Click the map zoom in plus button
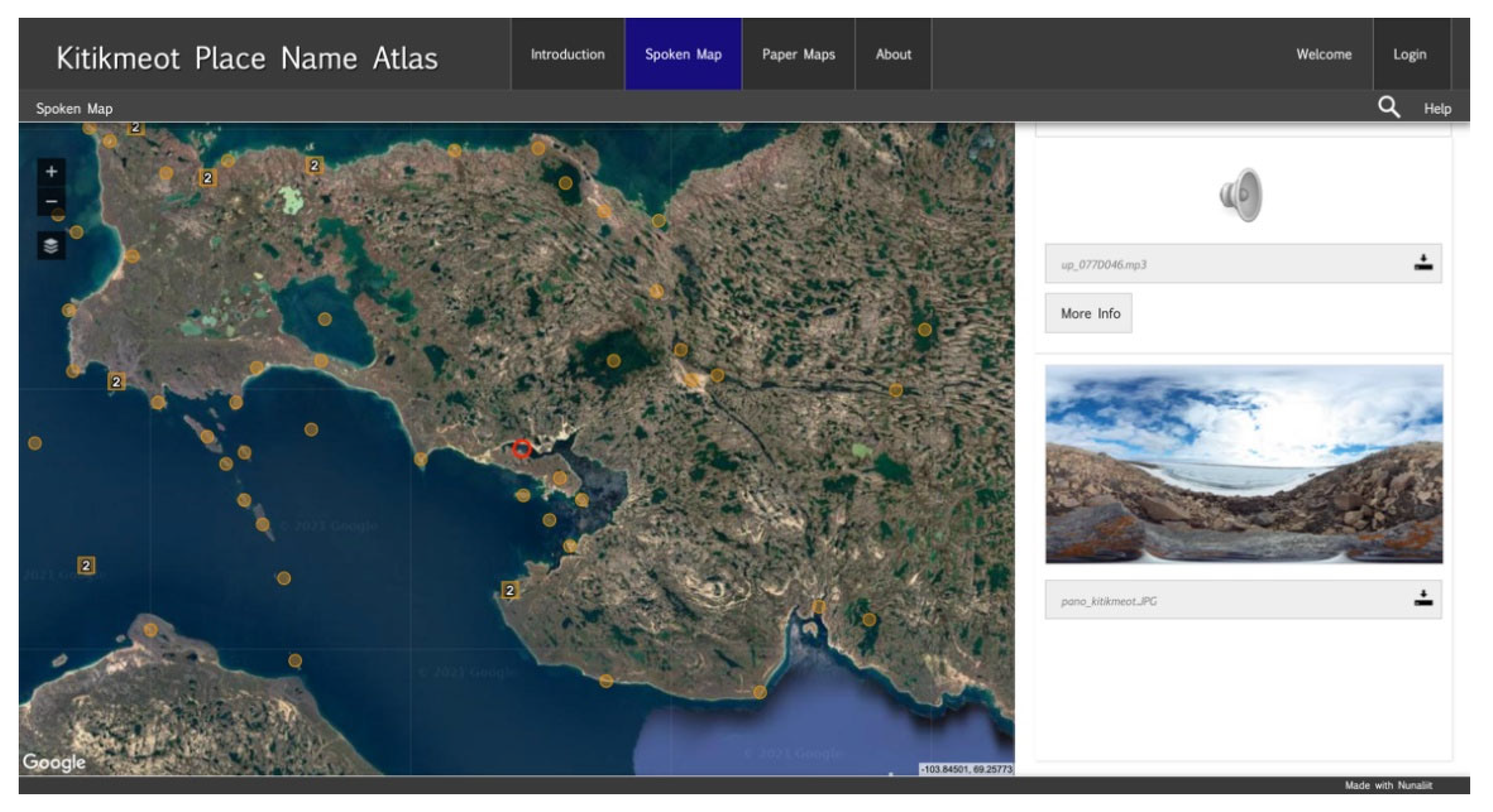Image resolution: width=1493 pixels, height=812 pixels. pyautogui.click(x=51, y=171)
